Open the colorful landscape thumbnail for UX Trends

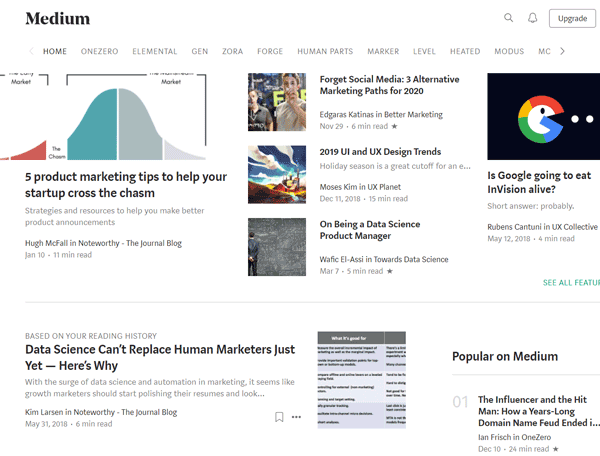277,174
